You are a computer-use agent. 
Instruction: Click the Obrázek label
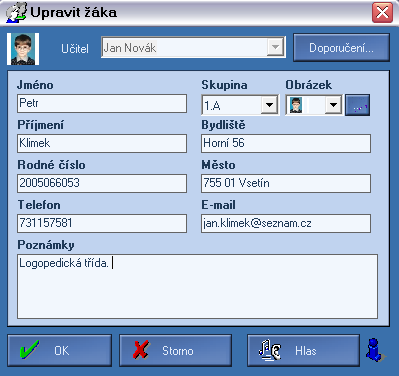(309, 85)
